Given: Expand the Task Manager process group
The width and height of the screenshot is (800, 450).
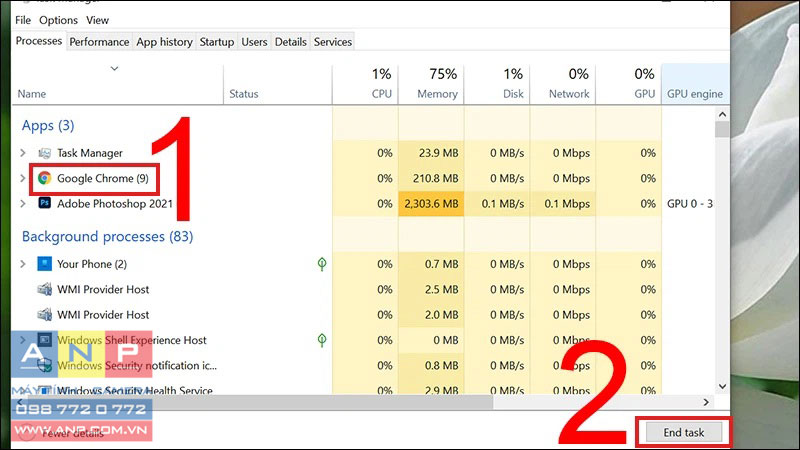Looking at the screenshot, I should (x=22, y=153).
